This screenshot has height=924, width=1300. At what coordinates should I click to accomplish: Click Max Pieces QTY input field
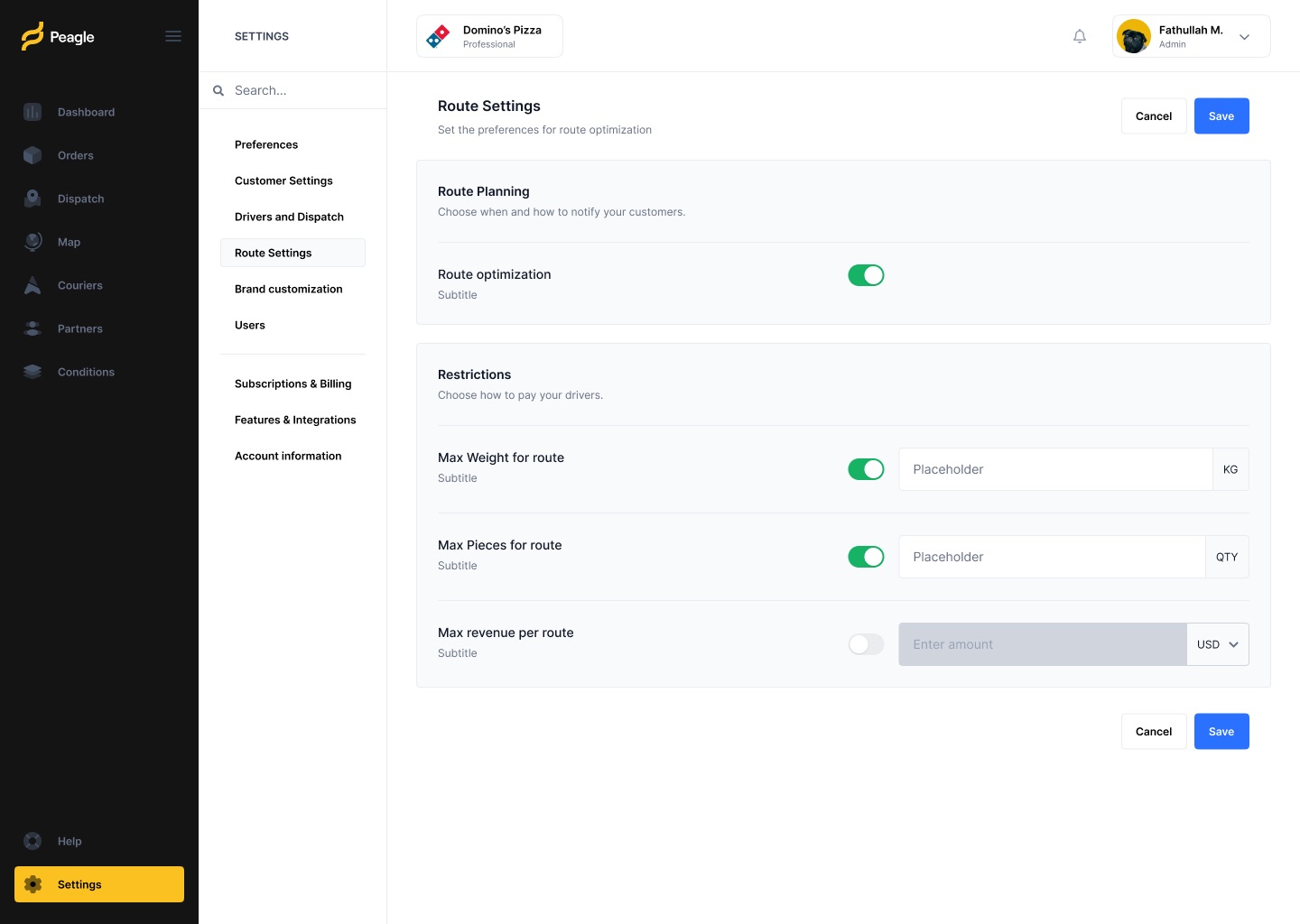pos(1052,557)
